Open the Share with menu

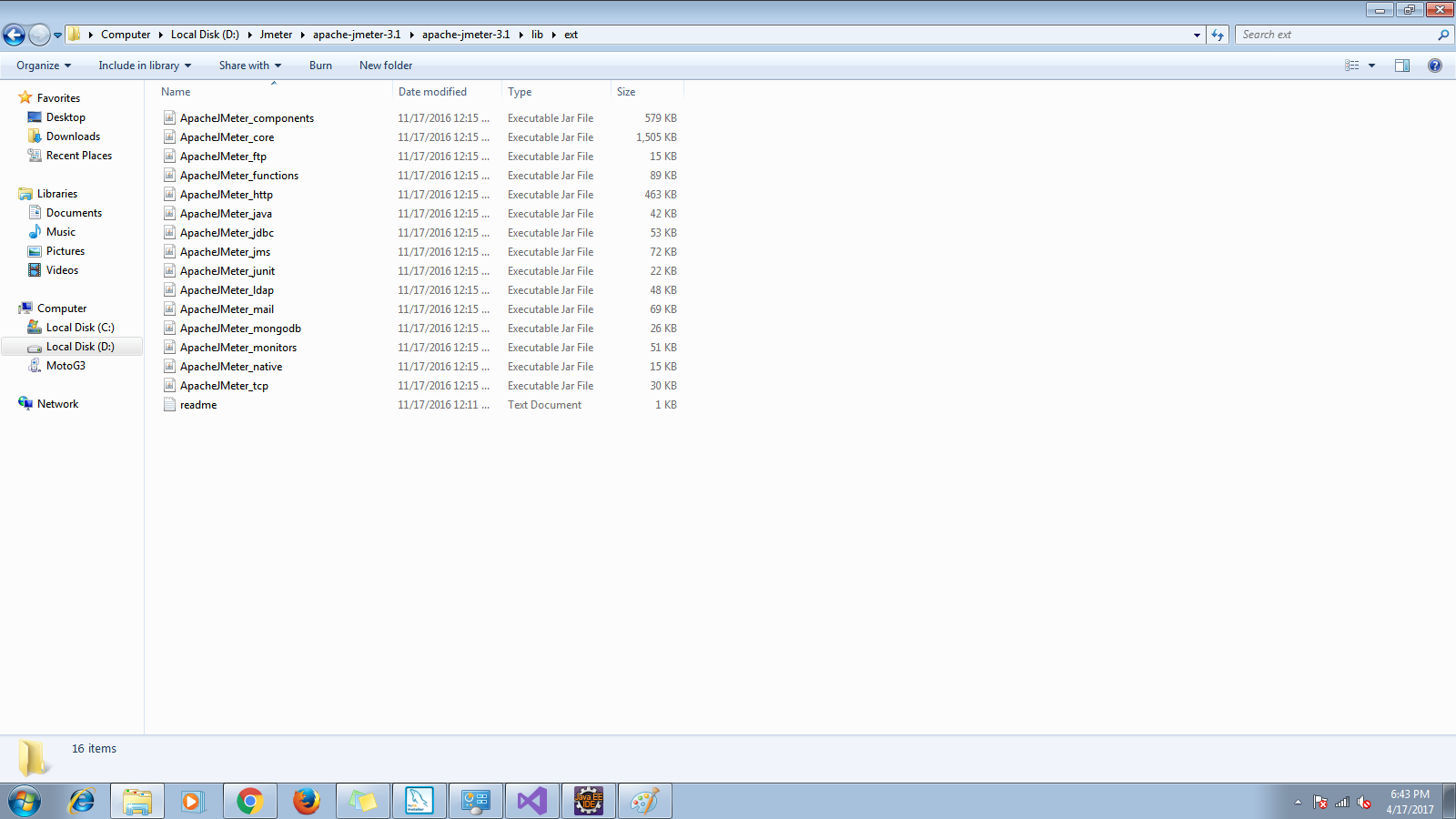click(249, 66)
